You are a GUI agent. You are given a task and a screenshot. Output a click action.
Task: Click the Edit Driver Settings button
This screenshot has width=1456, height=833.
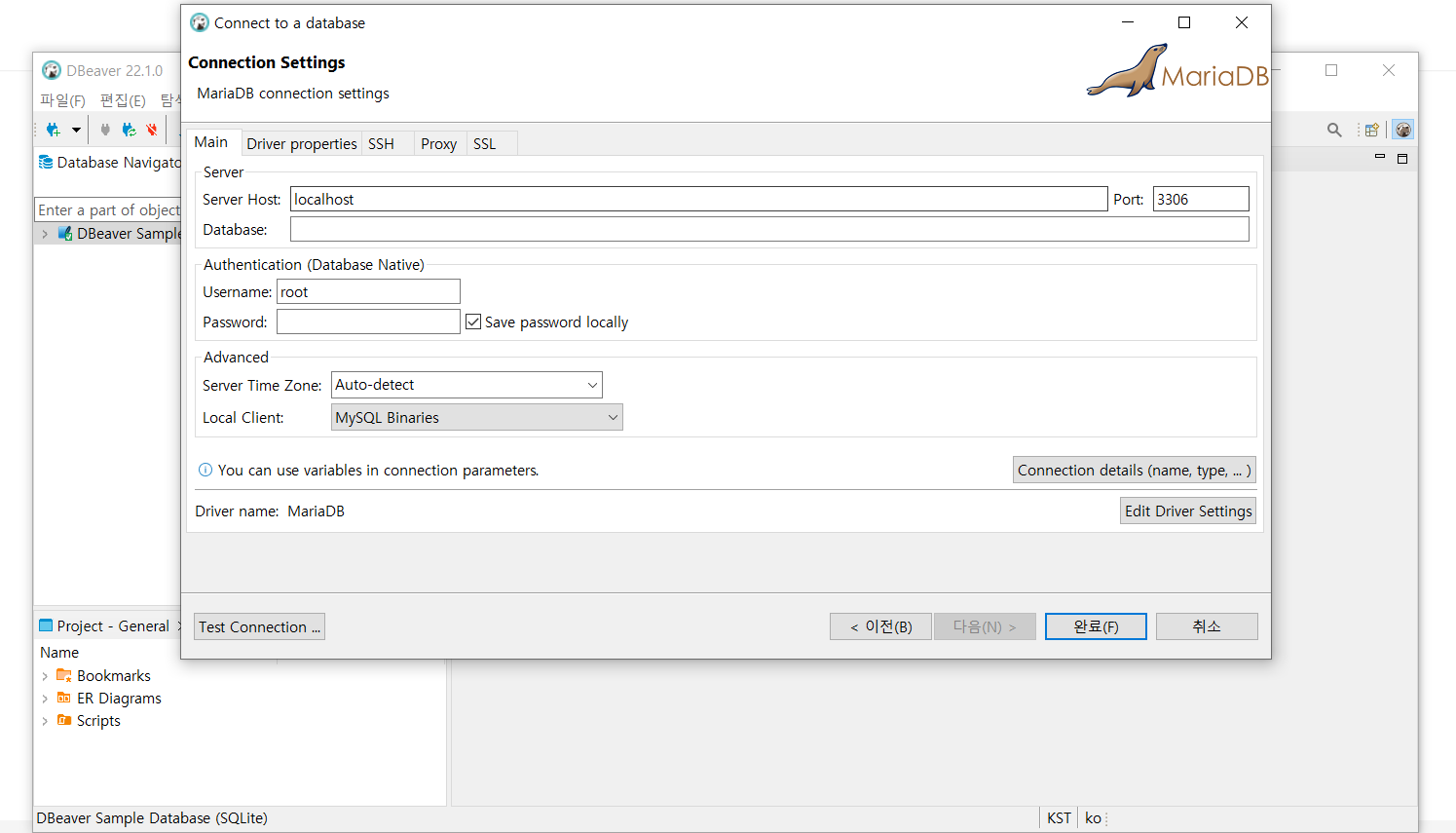click(1188, 511)
